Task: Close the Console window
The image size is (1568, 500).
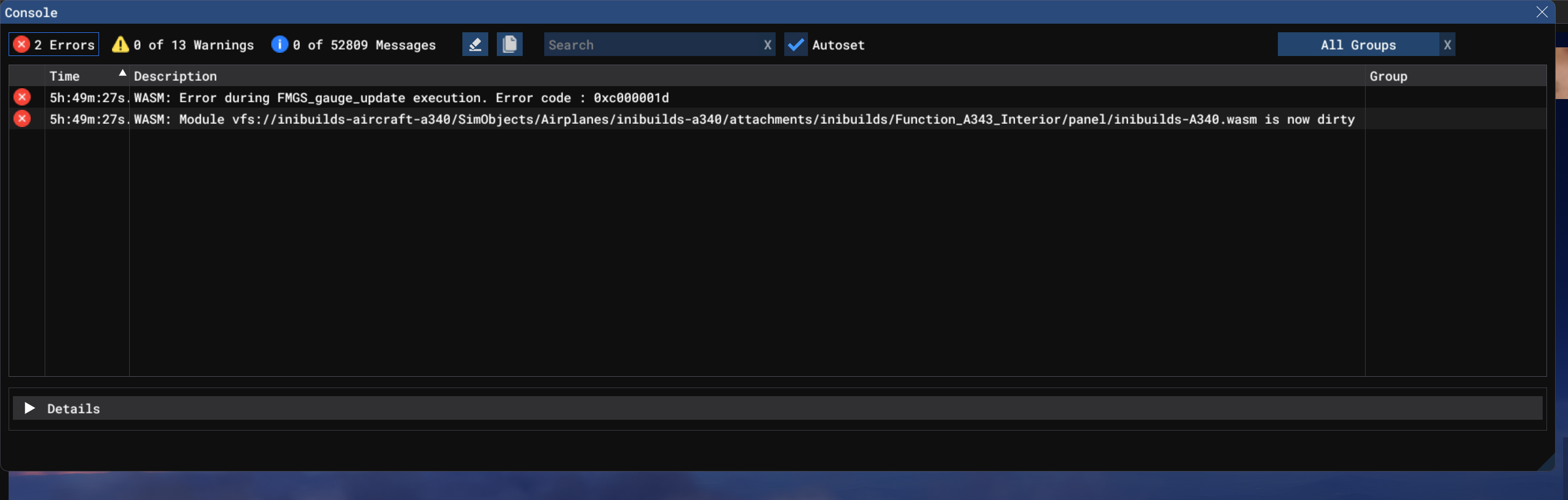Action: pyautogui.click(x=1541, y=12)
